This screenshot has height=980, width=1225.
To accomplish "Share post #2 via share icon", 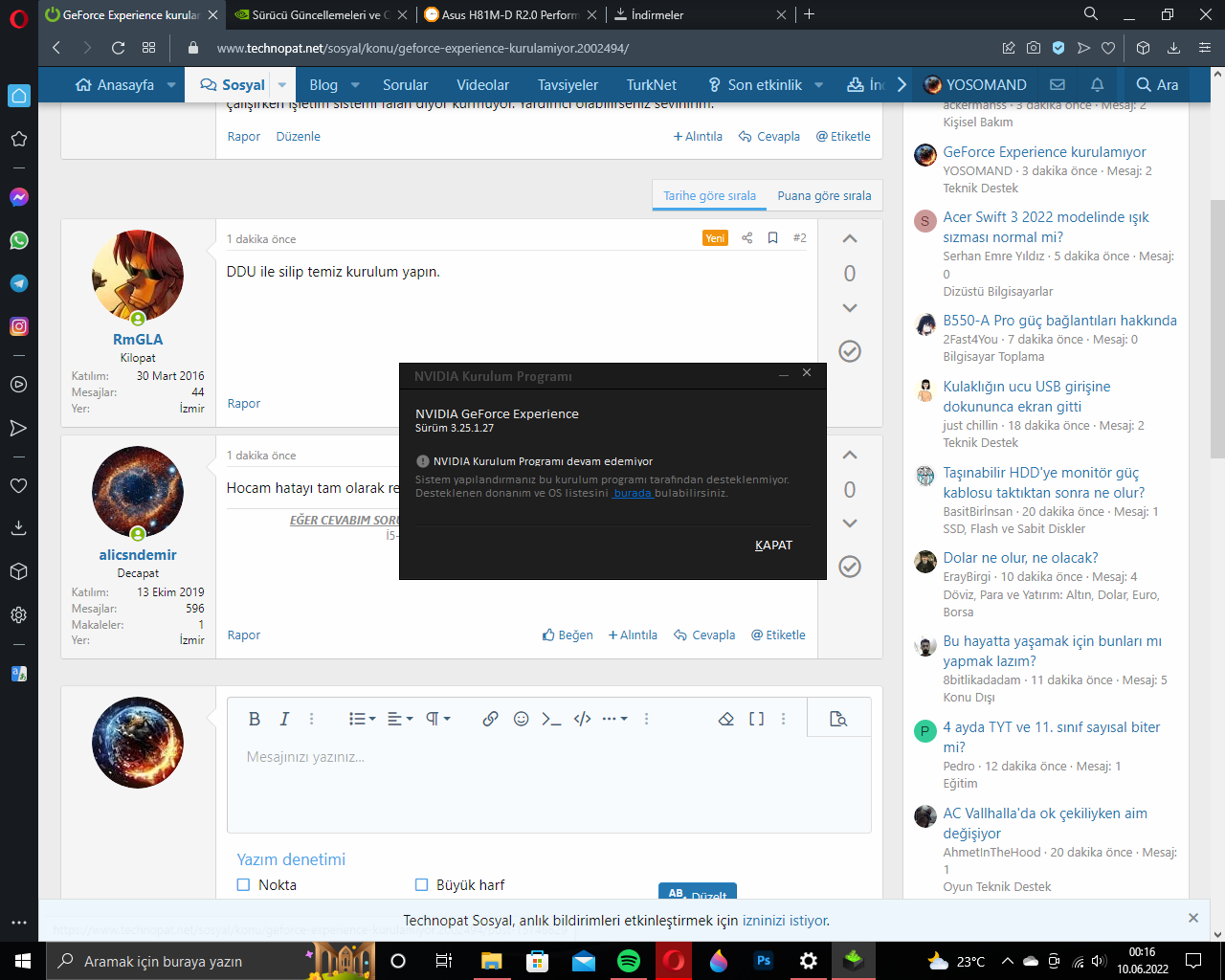I will point(747,238).
